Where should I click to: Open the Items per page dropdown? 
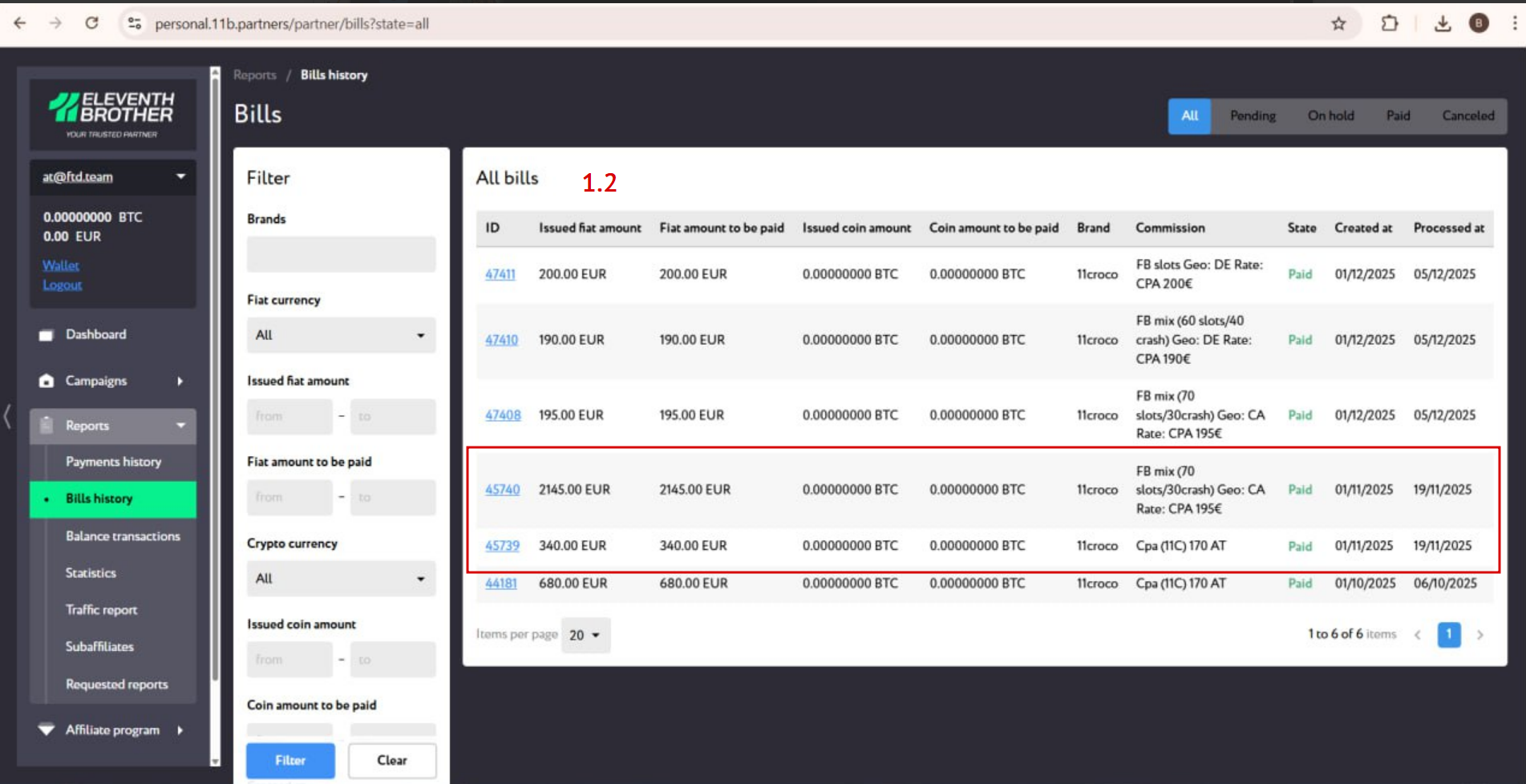pyautogui.click(x=585, y=635)
